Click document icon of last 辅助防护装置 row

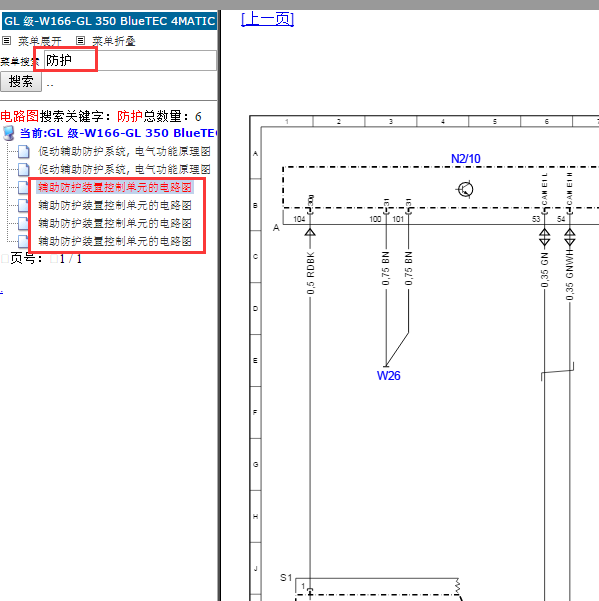click(24, 241)
